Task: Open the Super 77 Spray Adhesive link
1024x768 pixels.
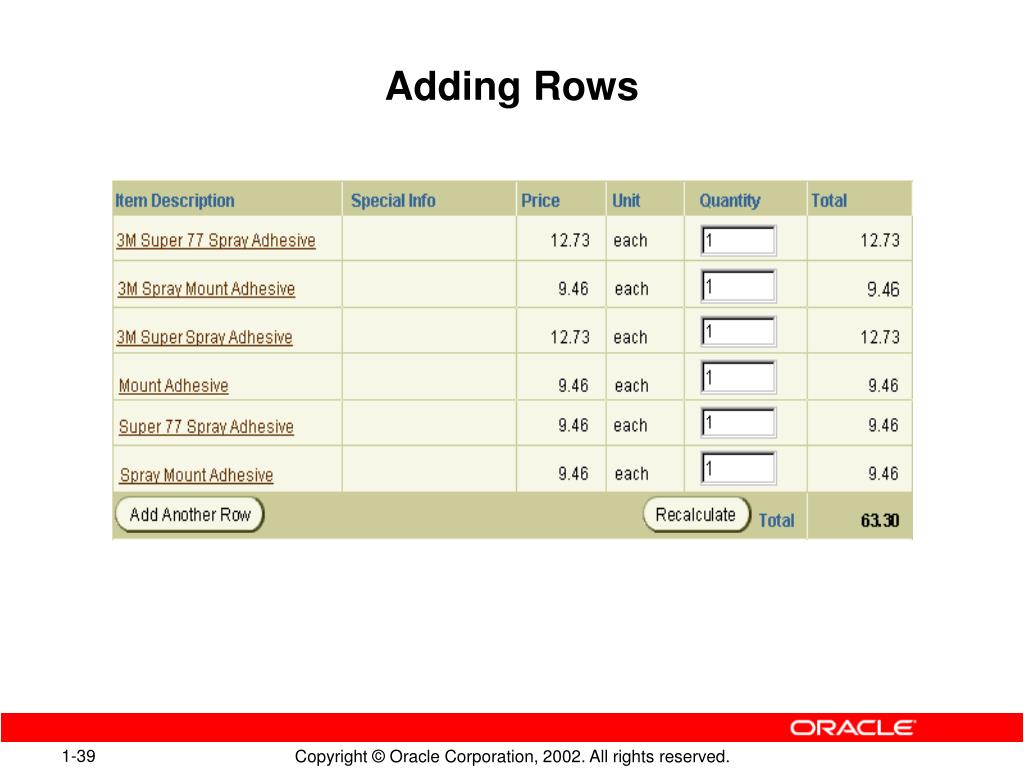Action: click(206, 426)
